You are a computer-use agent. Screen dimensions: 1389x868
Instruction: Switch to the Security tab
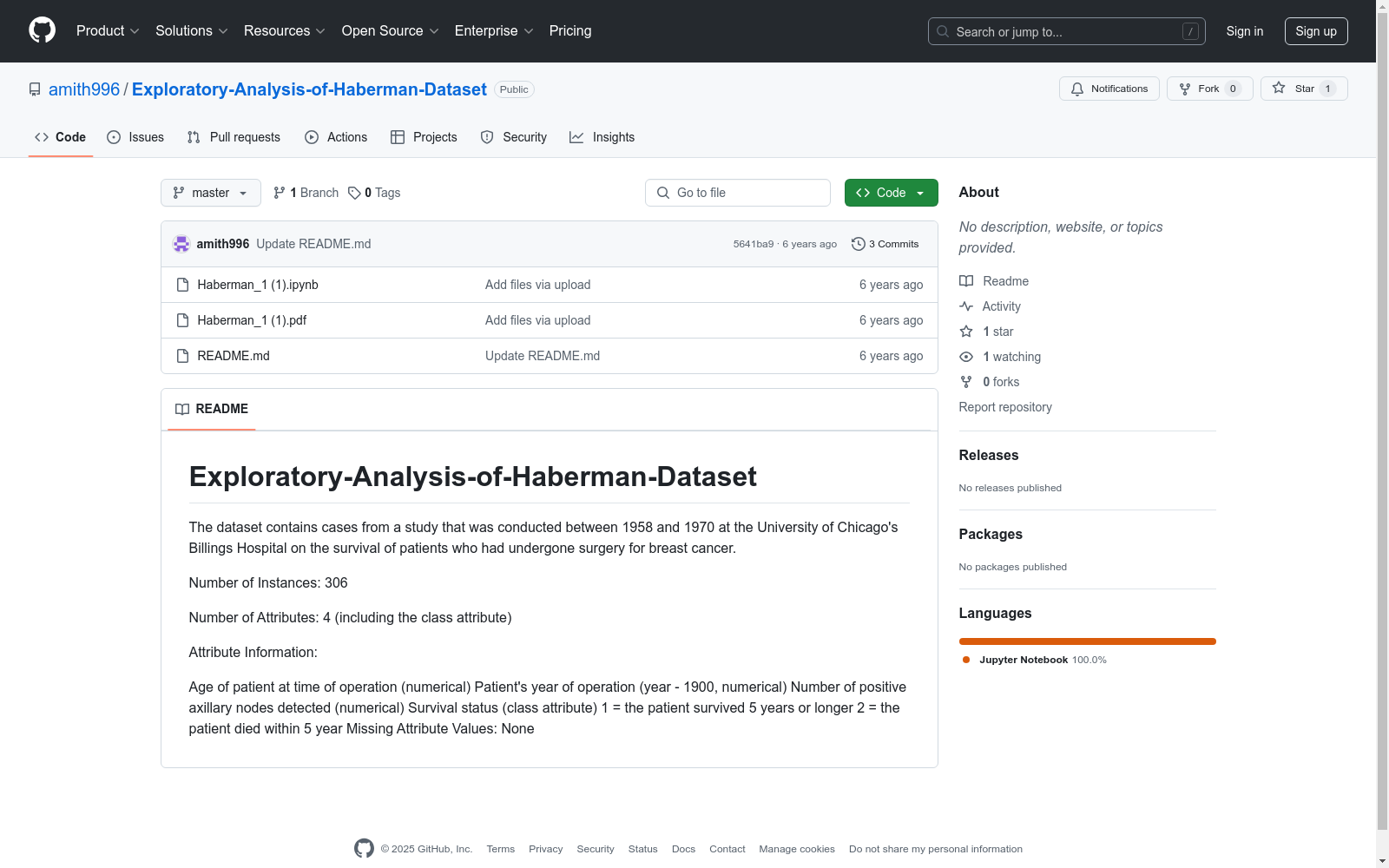pos(514,137)
